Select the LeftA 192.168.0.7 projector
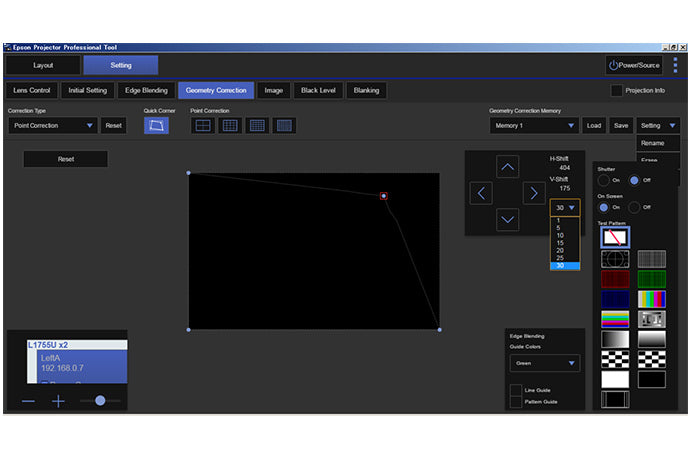Viewport: 690px width, 460px height. click(x=82, y=366)
